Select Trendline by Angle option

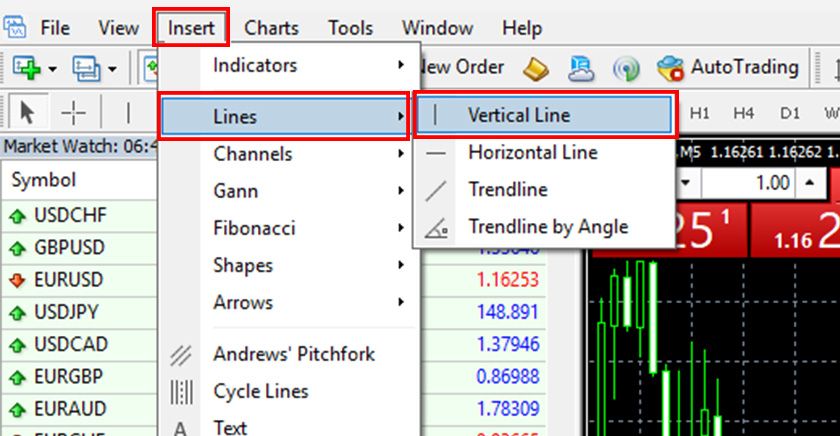[547, 226]
